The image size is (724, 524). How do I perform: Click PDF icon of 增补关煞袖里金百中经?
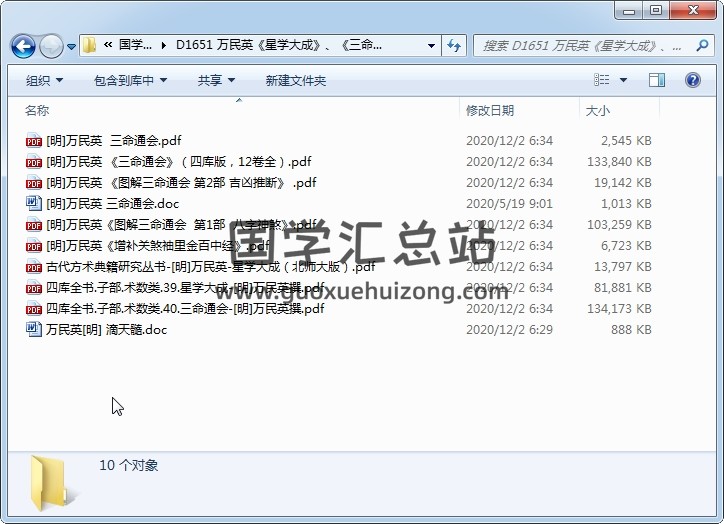pos(34,246)
